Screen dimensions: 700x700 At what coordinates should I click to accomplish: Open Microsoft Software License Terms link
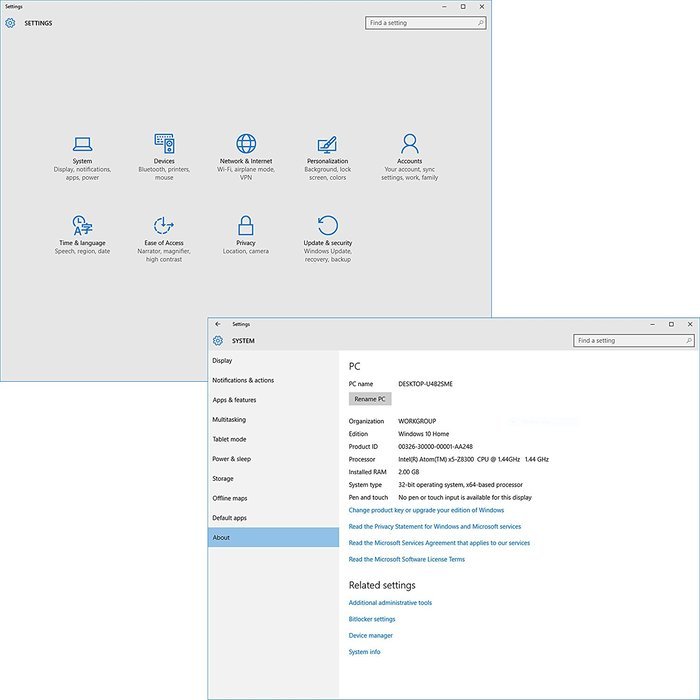point(407,559)
